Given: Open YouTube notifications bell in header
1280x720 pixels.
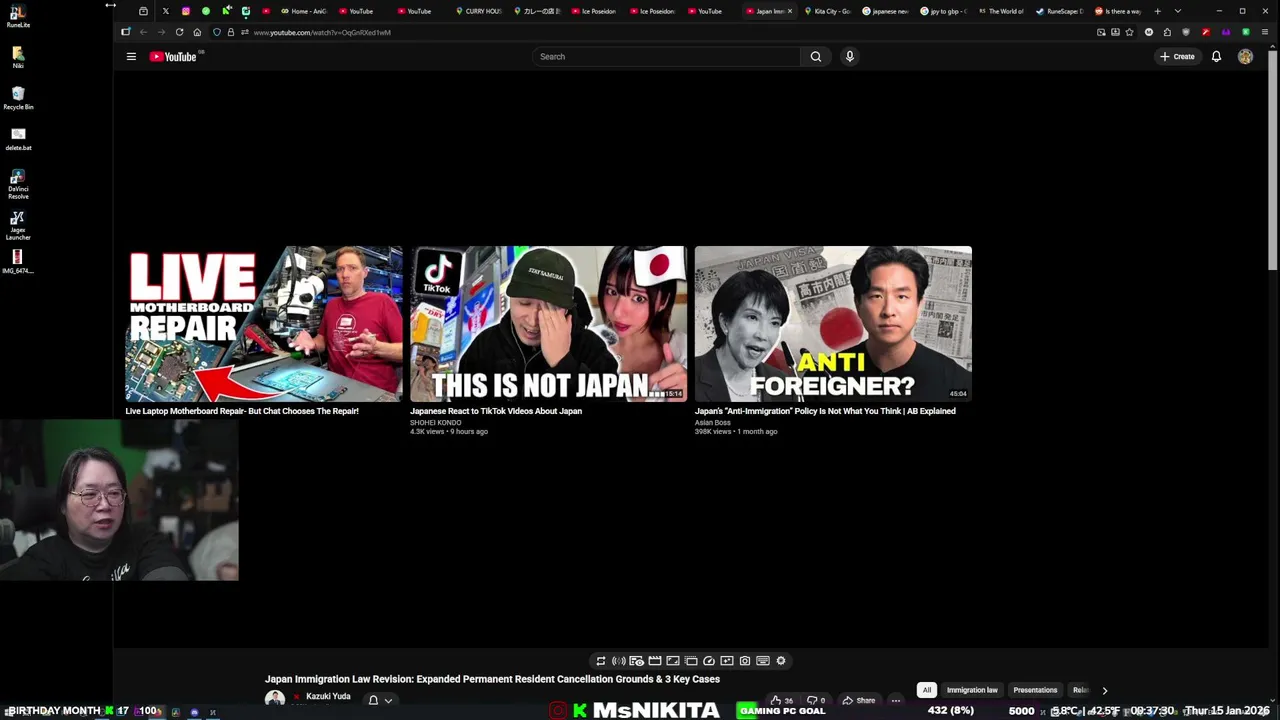Looking at the screenshot, I should [1216, 57].
